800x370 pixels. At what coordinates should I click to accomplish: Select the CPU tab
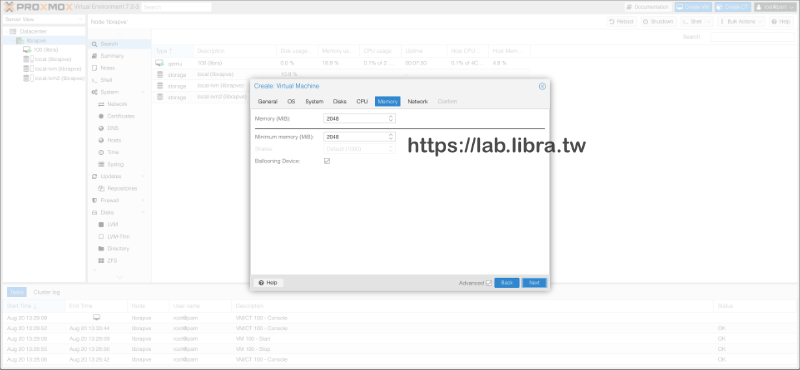point(362,102)
